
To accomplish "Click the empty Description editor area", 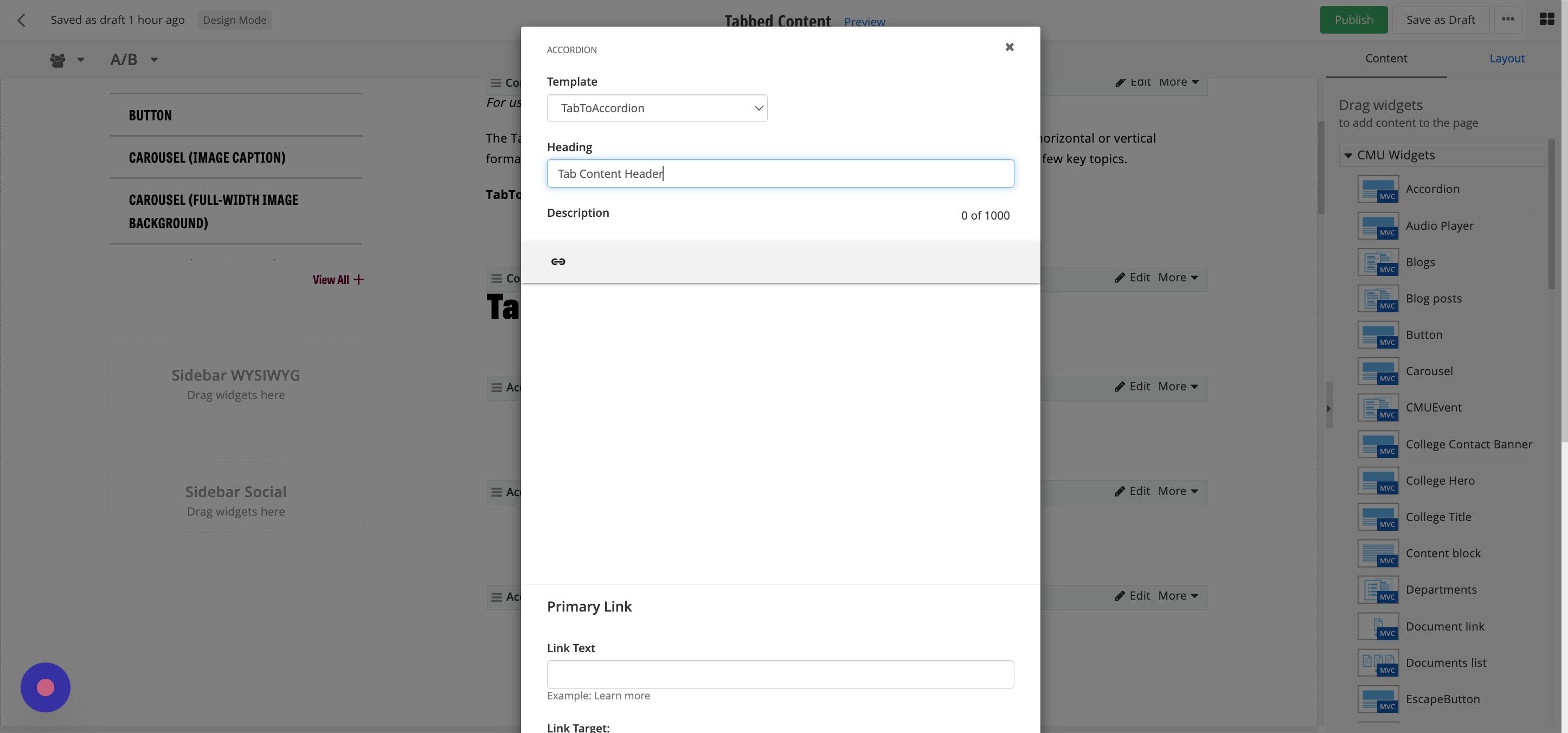I will coord(780,433).
